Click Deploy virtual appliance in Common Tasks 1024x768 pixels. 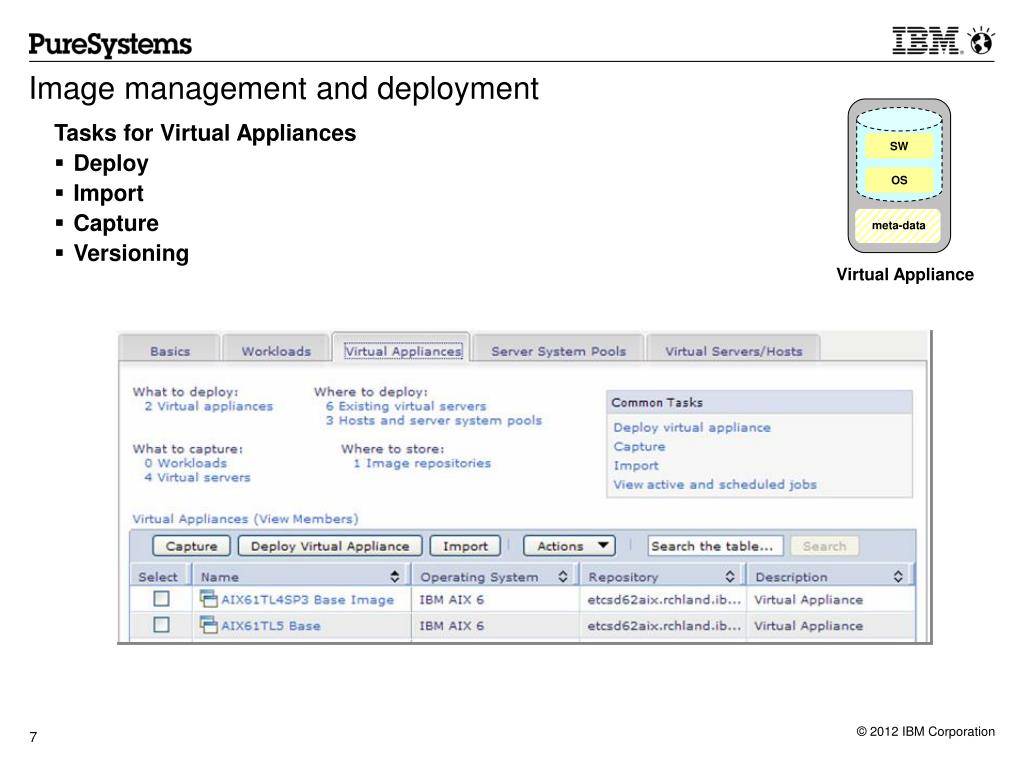[692, 427]
